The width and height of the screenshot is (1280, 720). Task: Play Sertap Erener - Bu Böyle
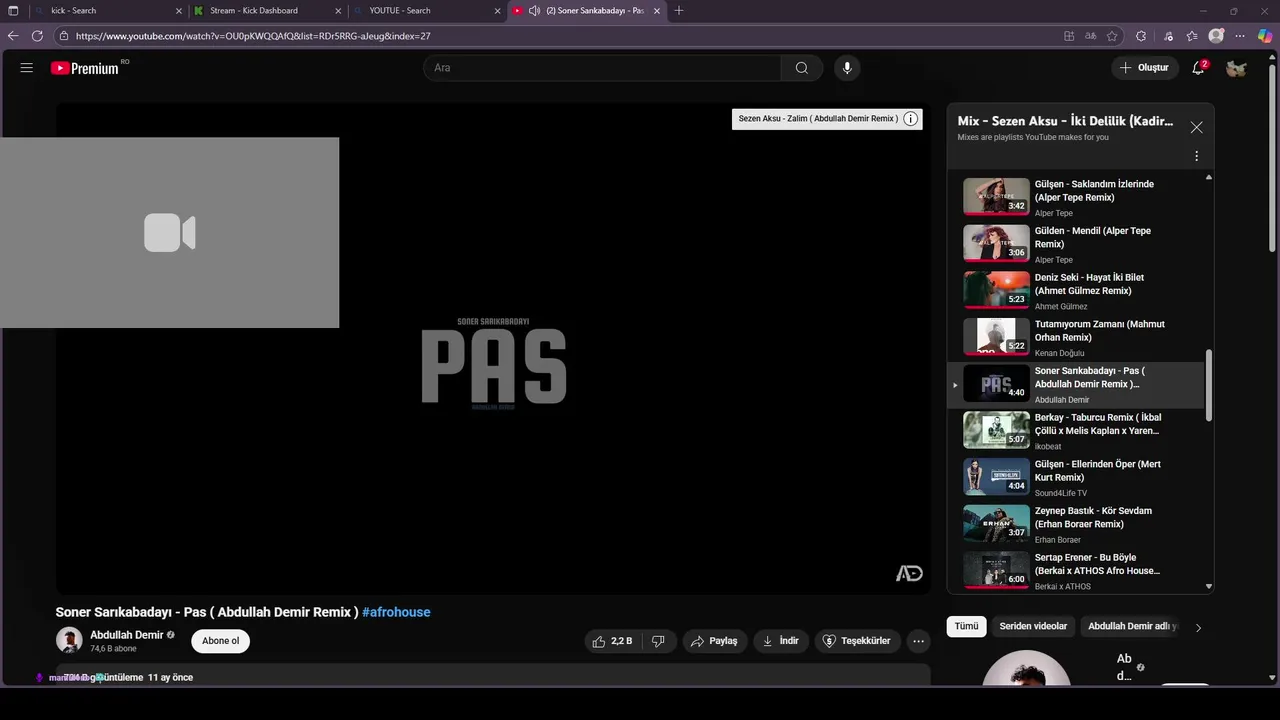(x=1076, y=570)
